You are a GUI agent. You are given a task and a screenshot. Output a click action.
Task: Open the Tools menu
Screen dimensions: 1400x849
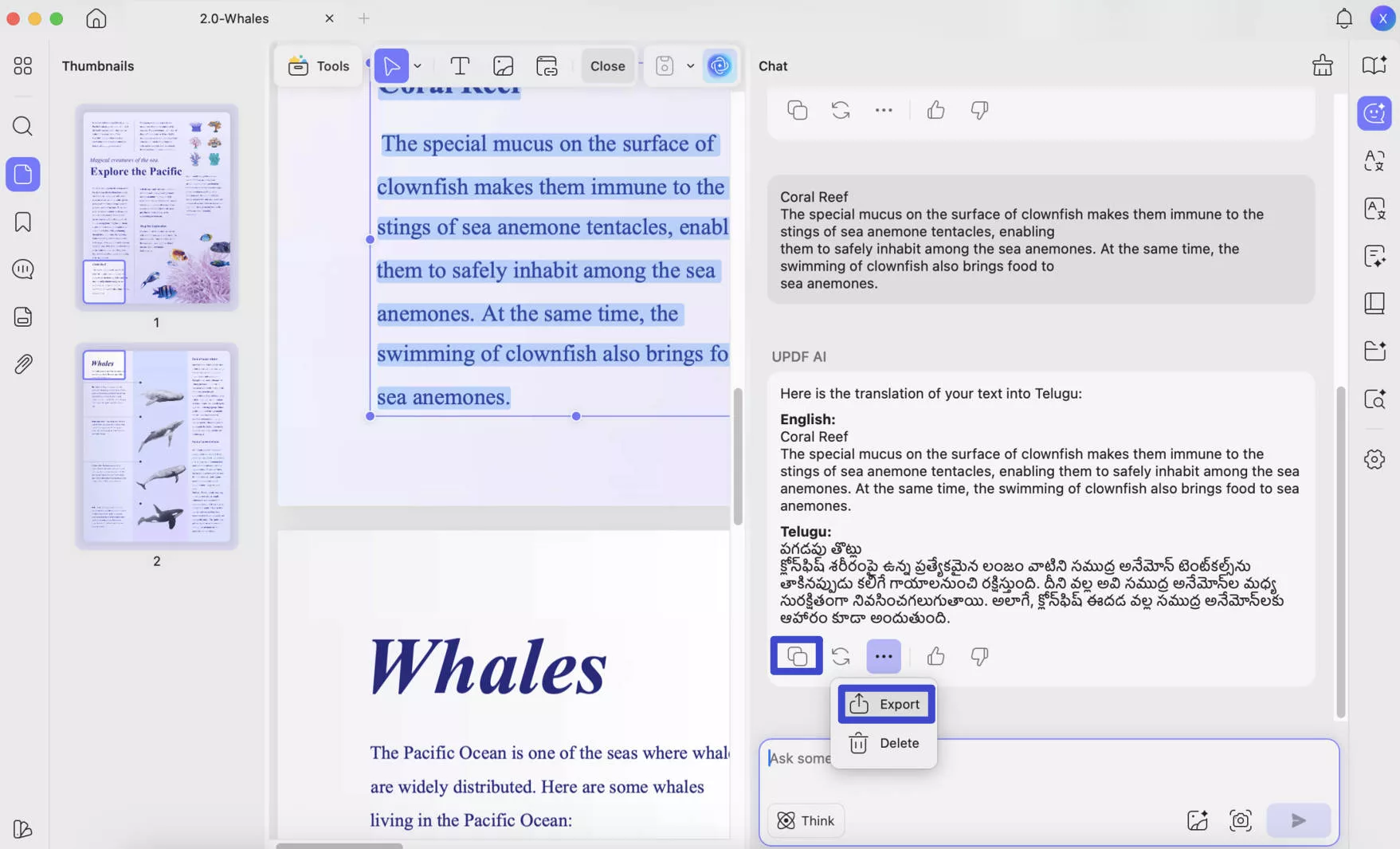tap(318, 66)
